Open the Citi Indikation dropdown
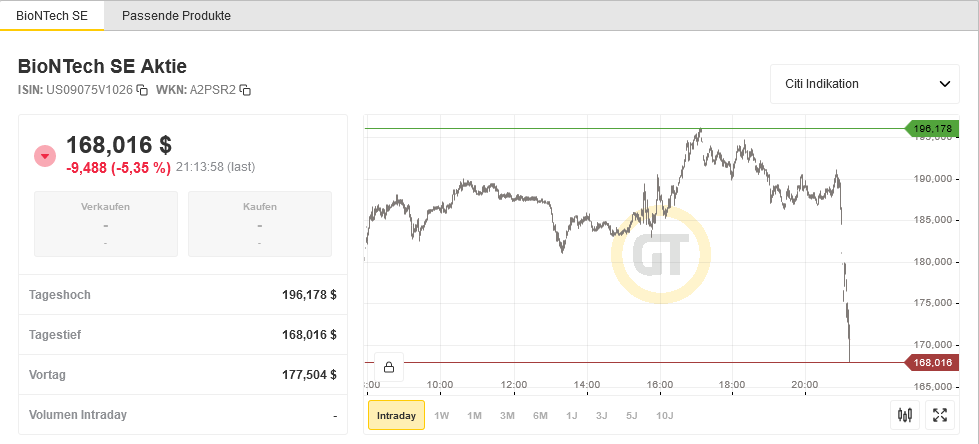The height and width of the screenshot is (444, 979). click(864, 84)
